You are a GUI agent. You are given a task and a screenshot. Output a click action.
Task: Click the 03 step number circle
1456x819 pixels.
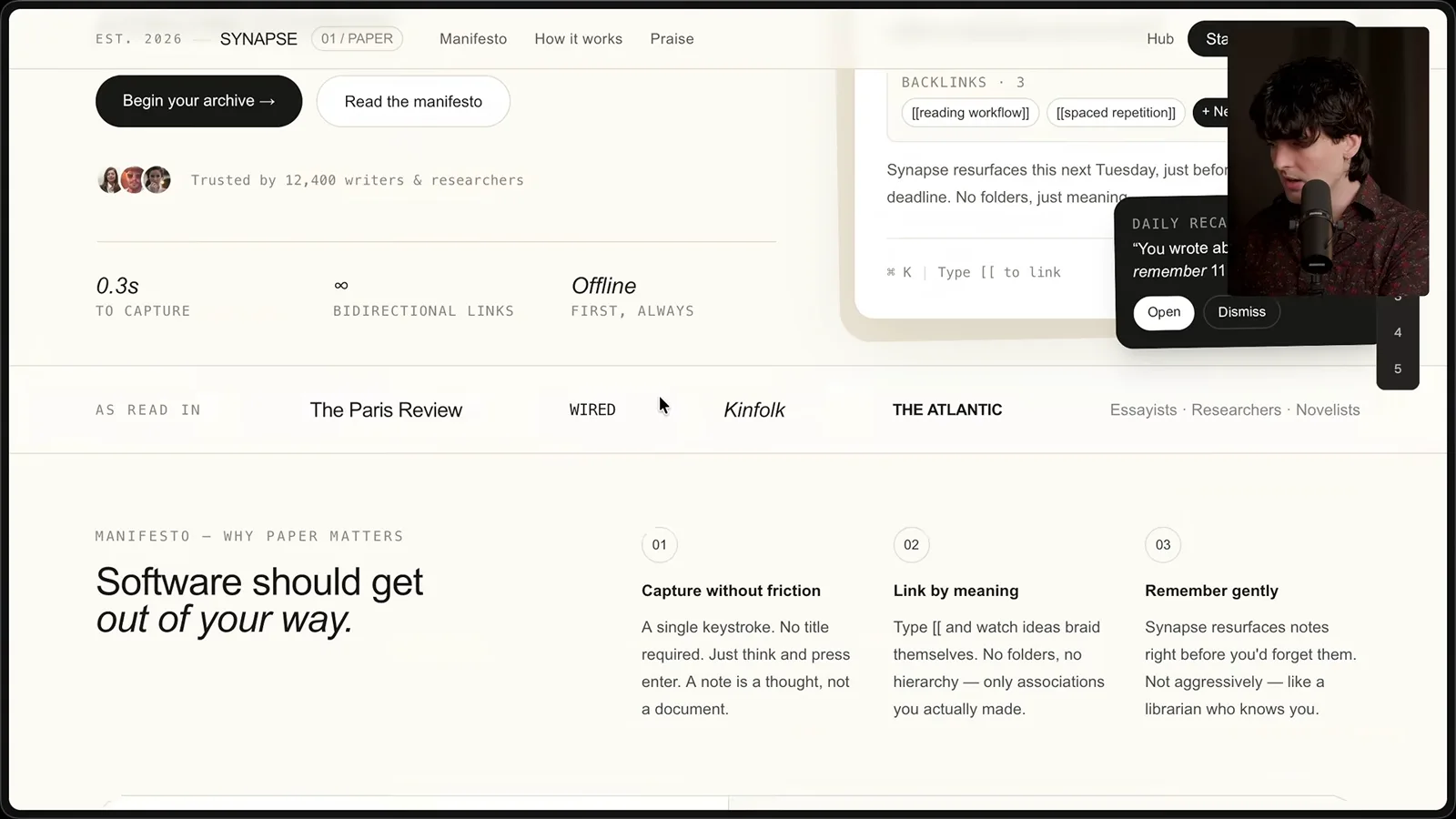[1163, 545]
